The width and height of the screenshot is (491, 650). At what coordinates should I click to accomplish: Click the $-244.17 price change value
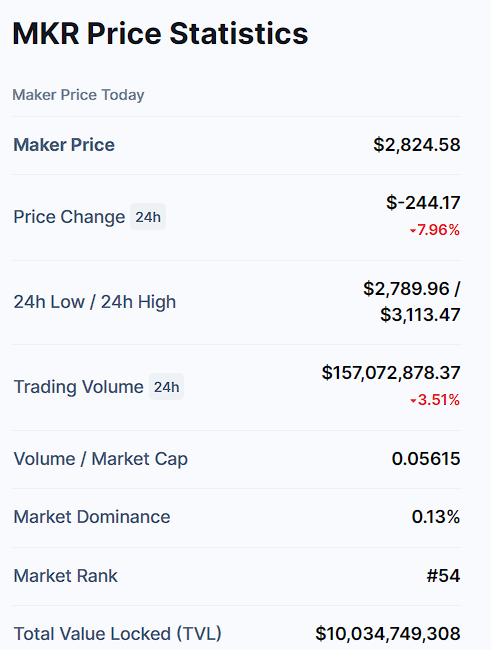coord(423,203)
